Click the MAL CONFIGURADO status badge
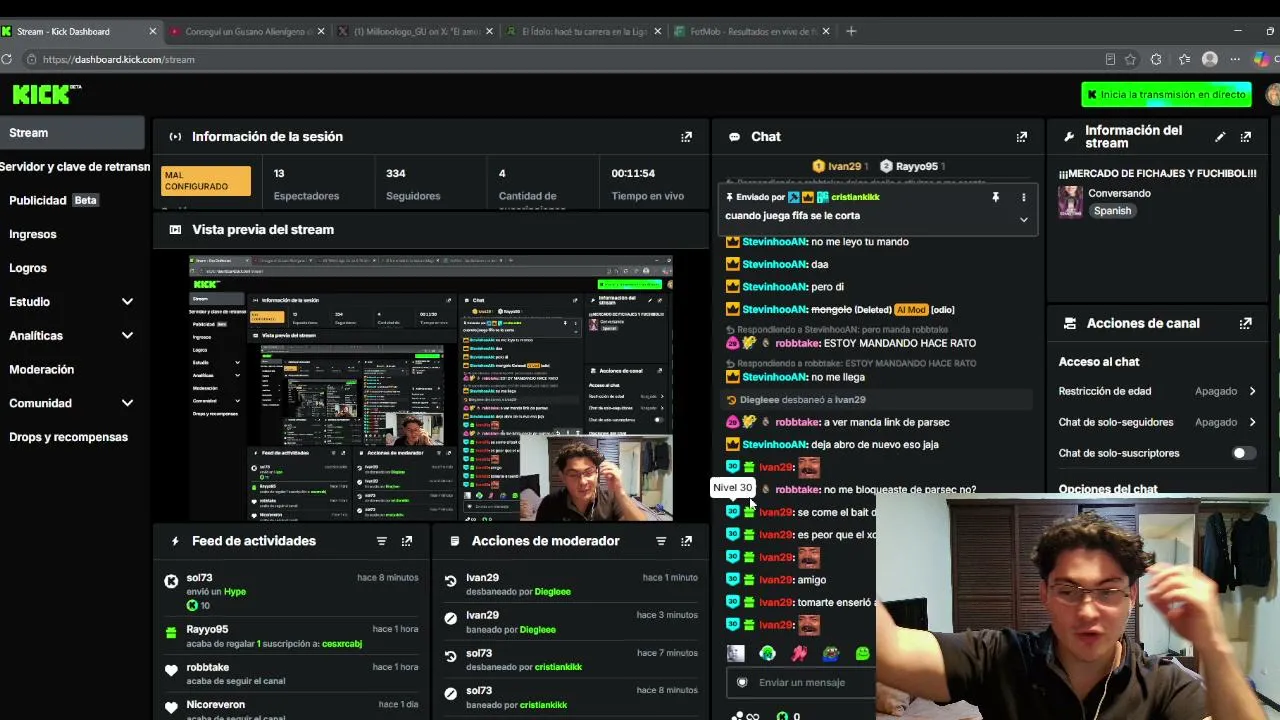1280x720 pixels. pos(206,181)
